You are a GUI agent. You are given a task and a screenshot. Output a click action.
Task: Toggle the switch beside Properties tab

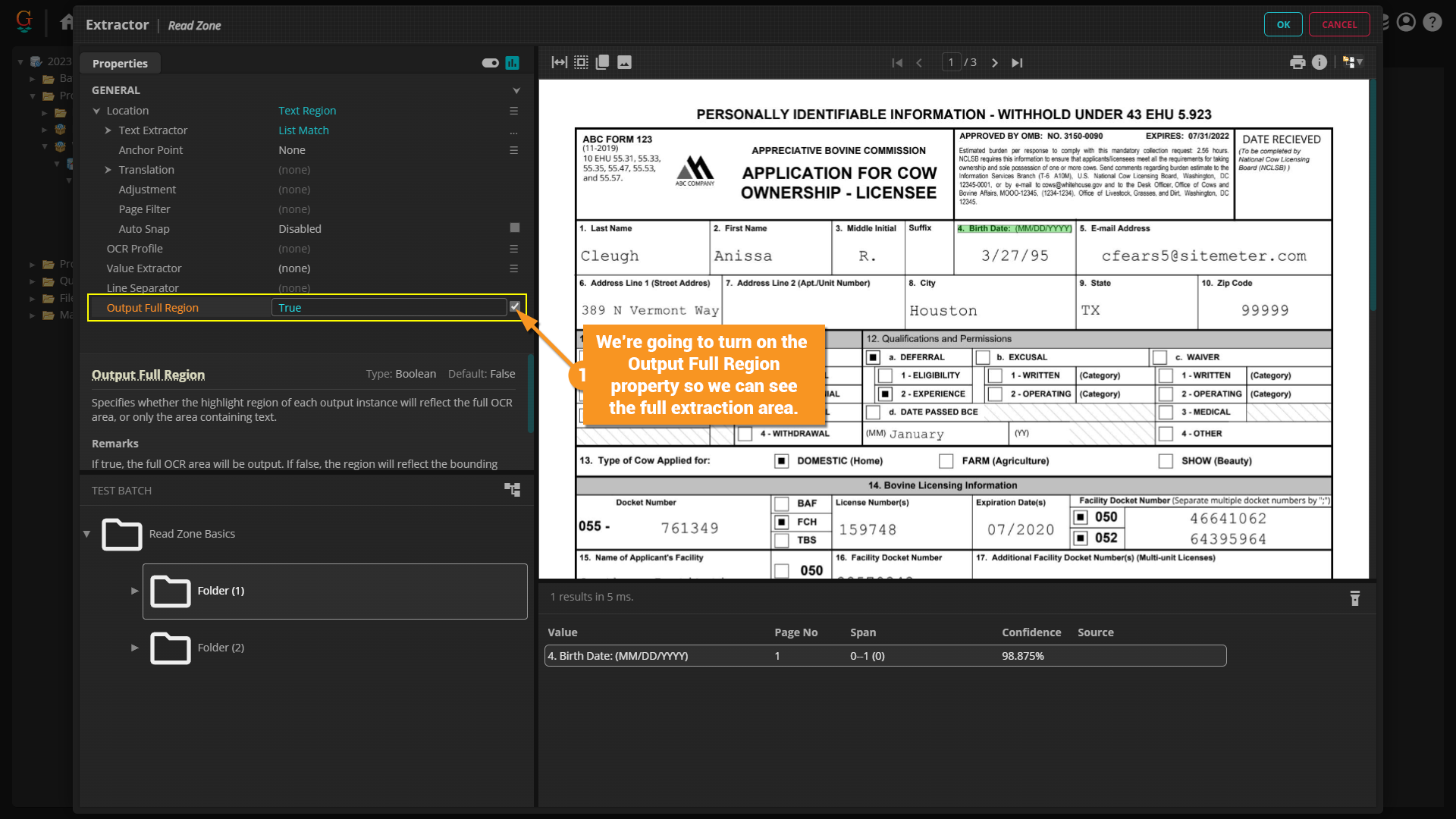point(490,63)
